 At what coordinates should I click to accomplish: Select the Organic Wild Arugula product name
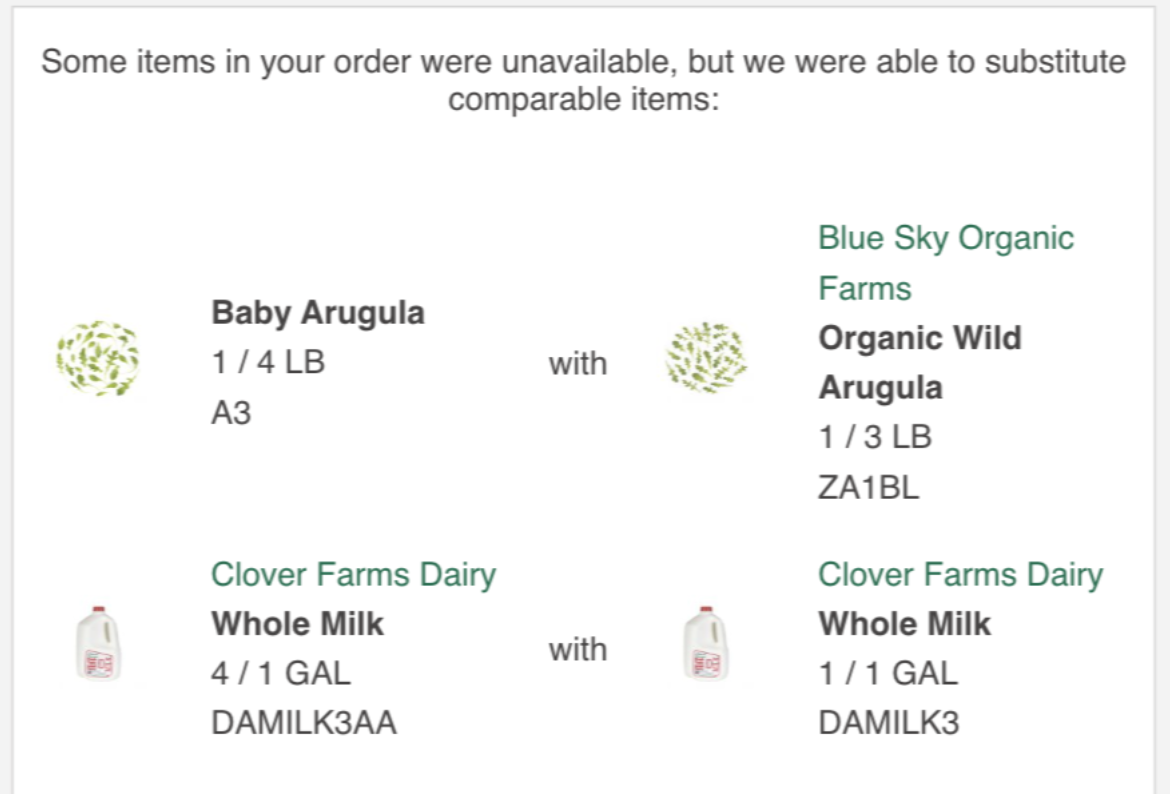(919, 363)
